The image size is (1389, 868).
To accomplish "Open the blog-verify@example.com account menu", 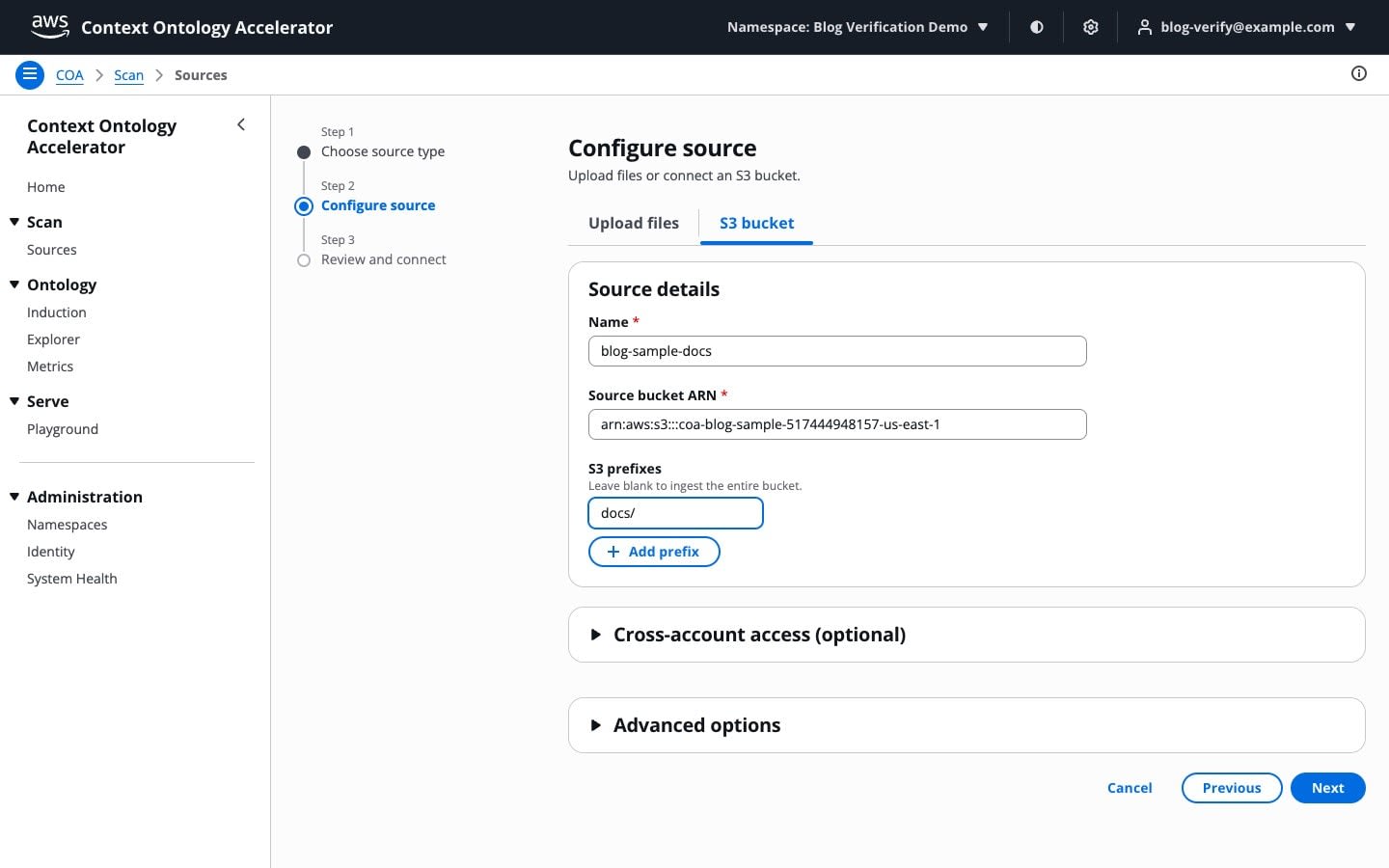I will coord(1246,27).
